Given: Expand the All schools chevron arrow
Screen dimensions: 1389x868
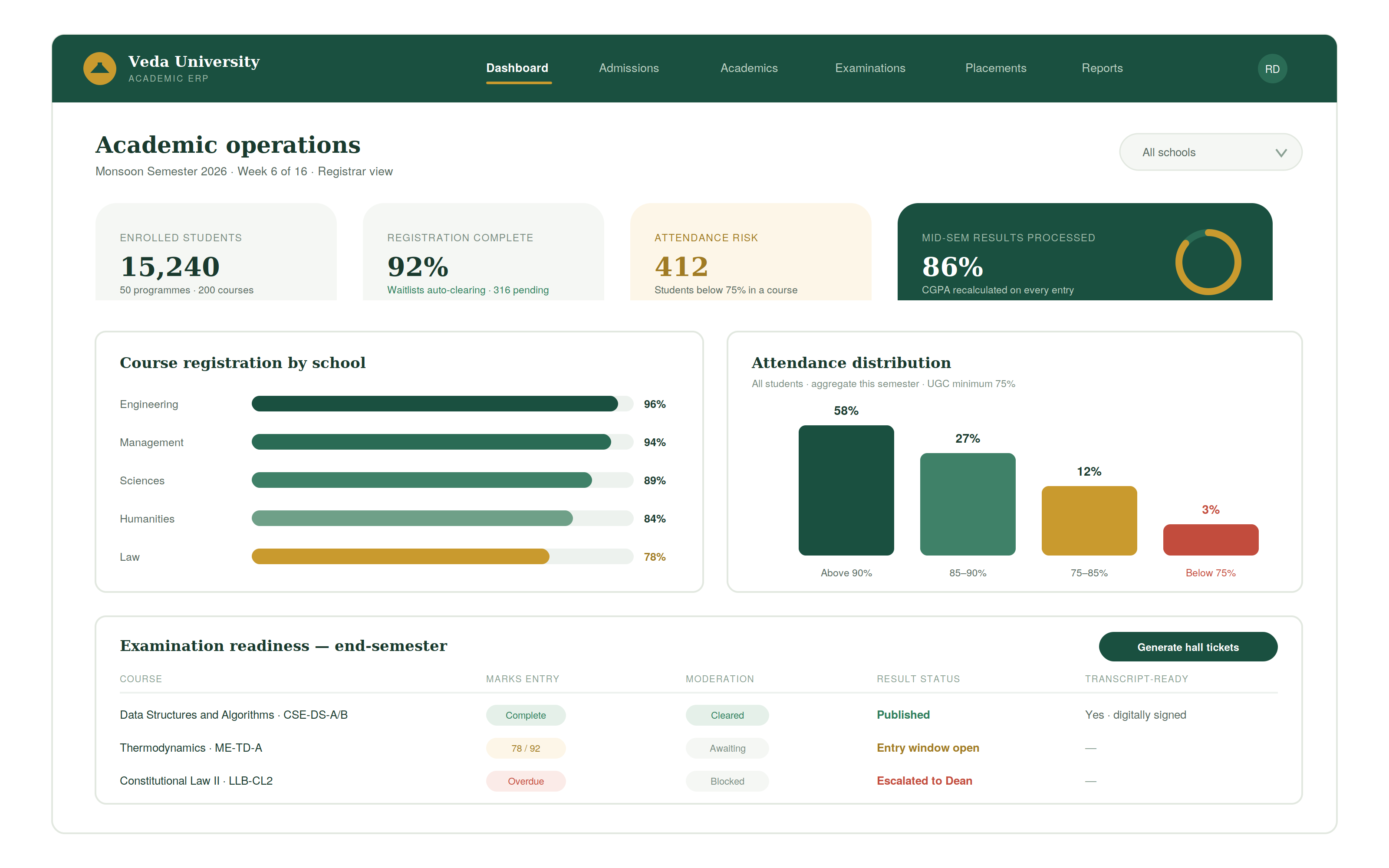Looking at the screenshot, I should 1280,153.
